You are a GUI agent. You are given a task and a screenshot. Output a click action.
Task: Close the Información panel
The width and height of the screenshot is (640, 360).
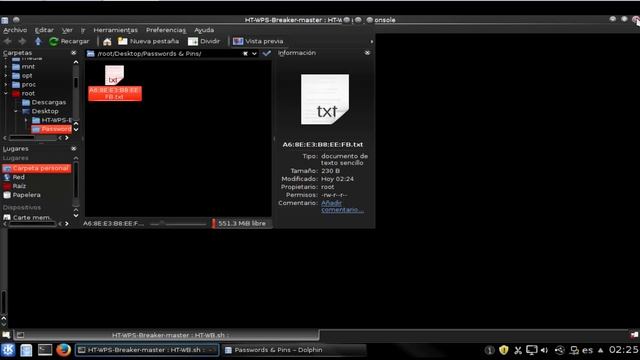(367, 53)
